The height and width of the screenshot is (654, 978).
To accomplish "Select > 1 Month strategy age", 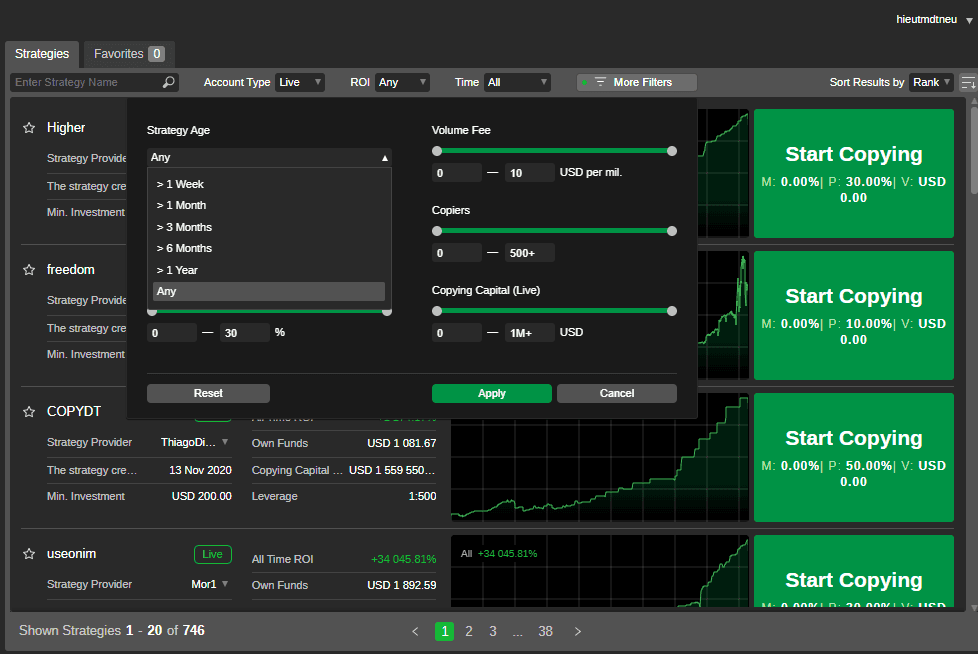I will (269, 206).
